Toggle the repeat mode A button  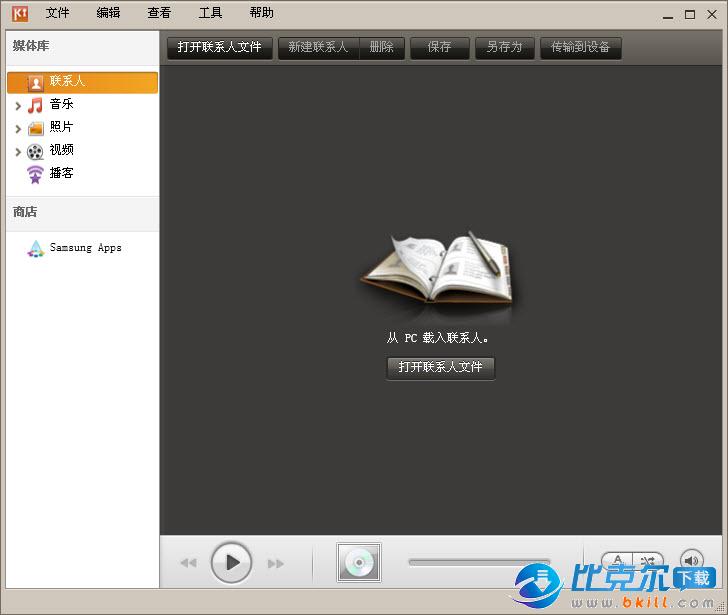click(618, 562)
